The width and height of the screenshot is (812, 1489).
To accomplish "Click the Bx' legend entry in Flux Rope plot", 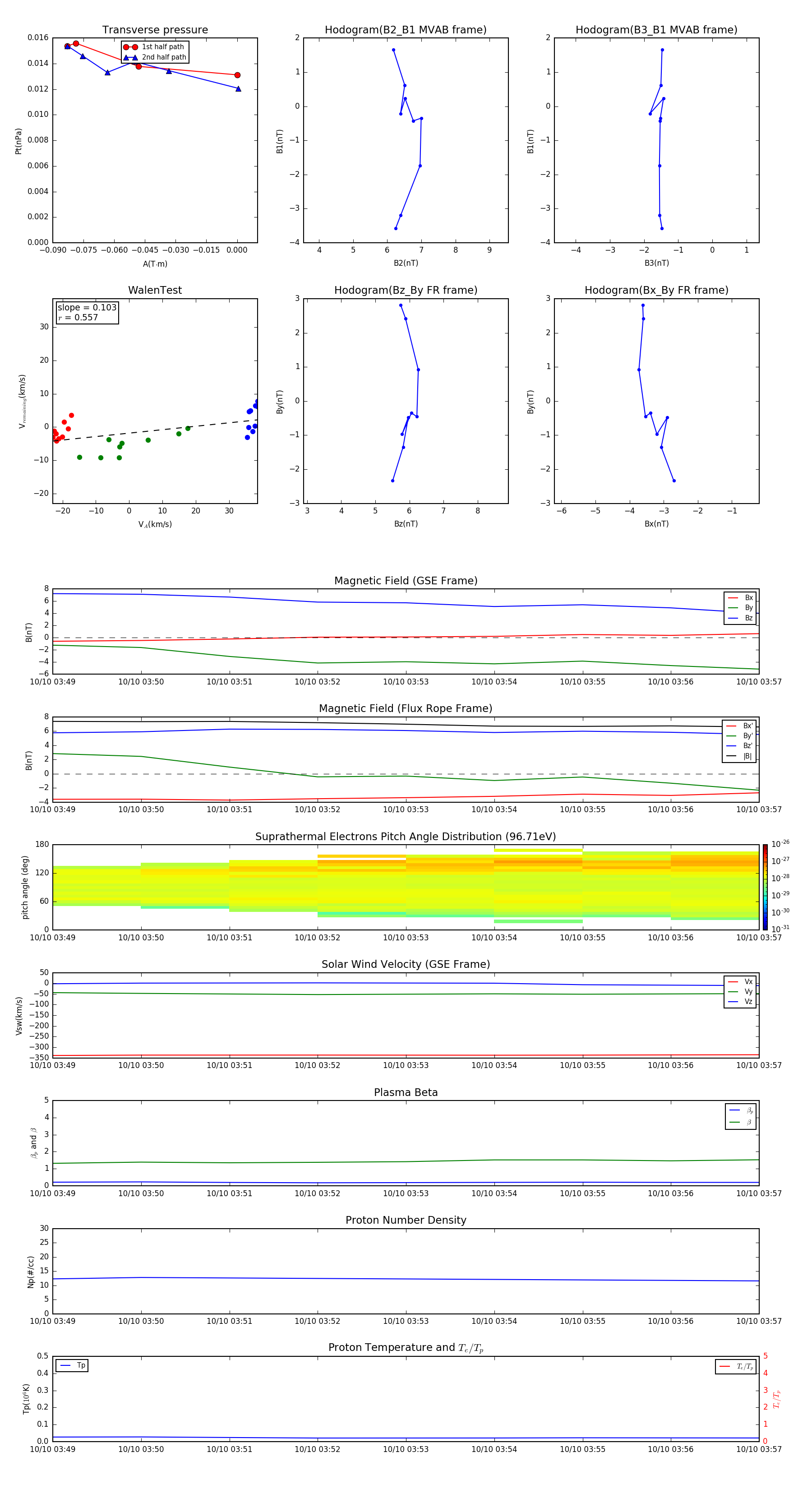I will [739, 726].
